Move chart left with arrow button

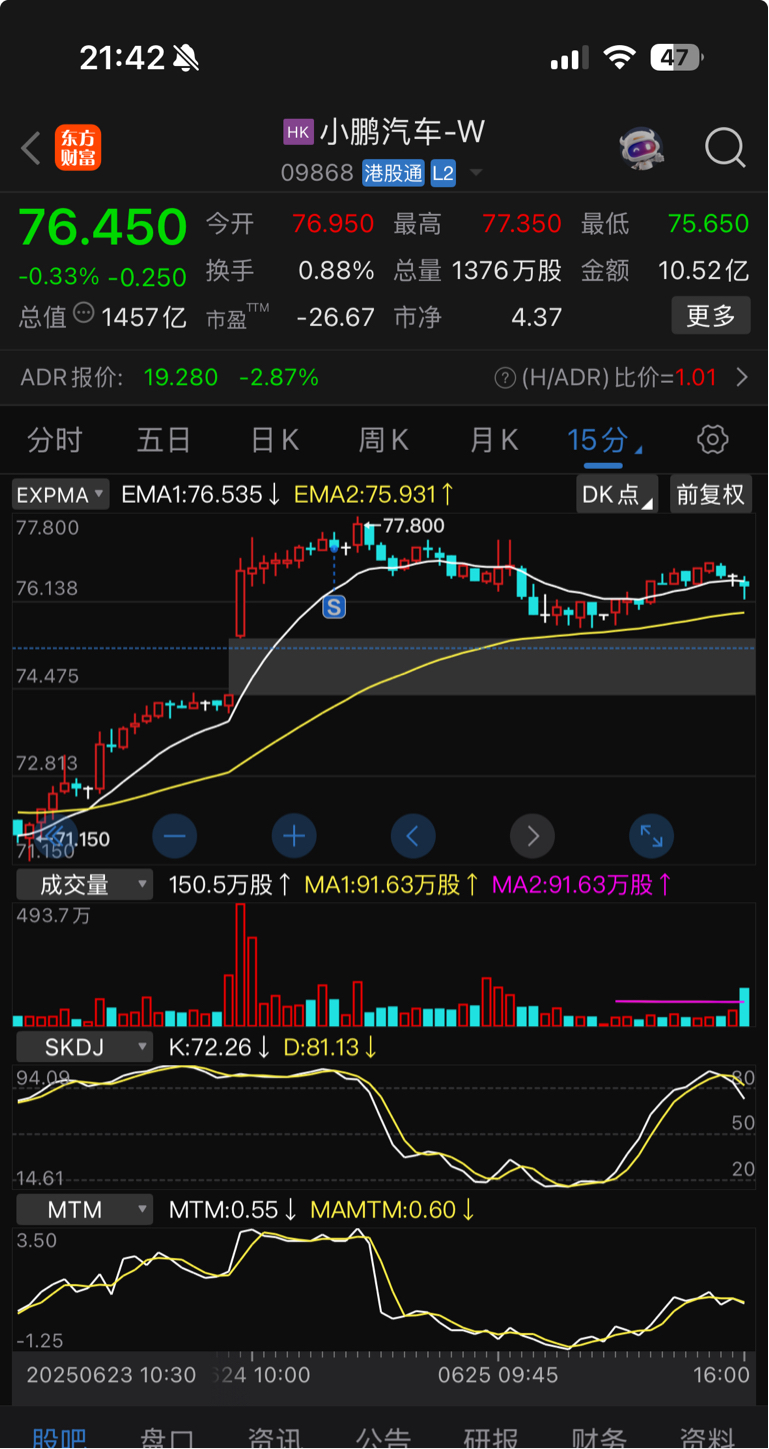(413, 835)
